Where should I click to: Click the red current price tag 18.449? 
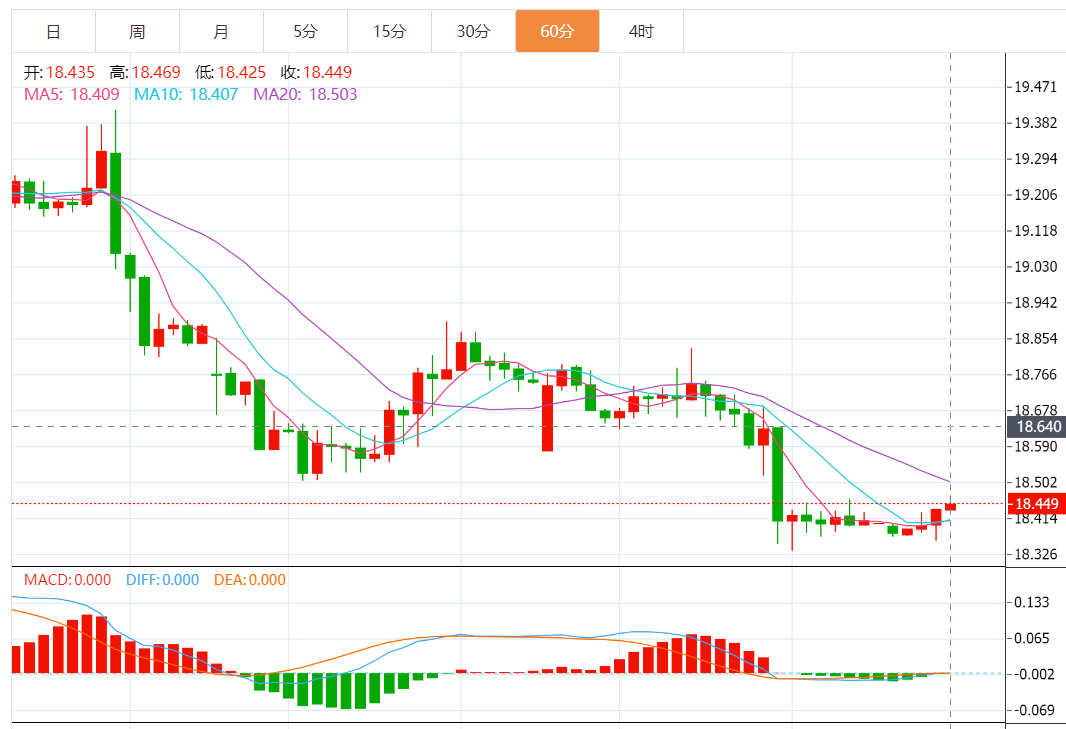(x=1036, y=504)
